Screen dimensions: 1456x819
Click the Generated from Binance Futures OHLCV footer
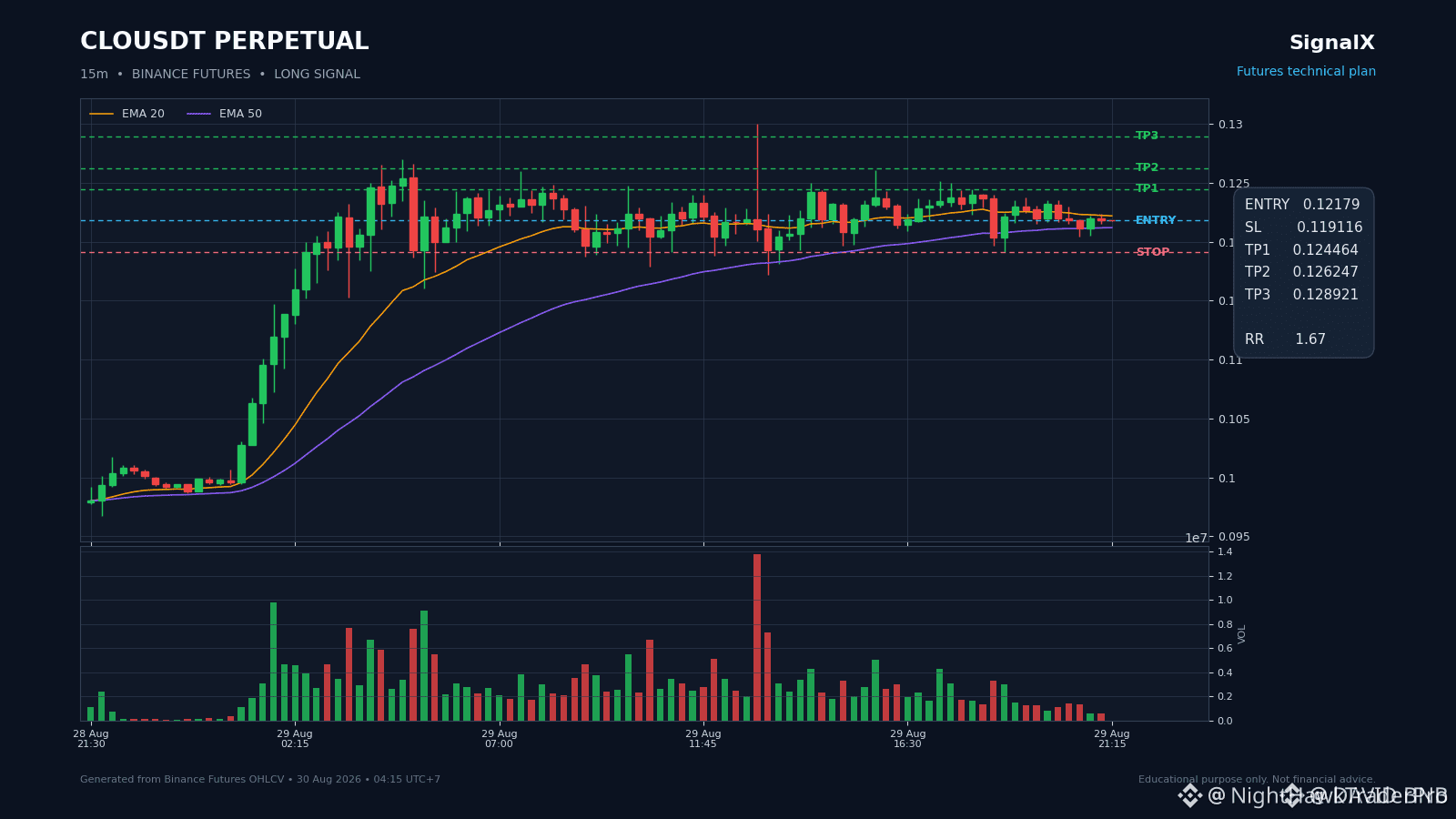[x=260, y=780]
